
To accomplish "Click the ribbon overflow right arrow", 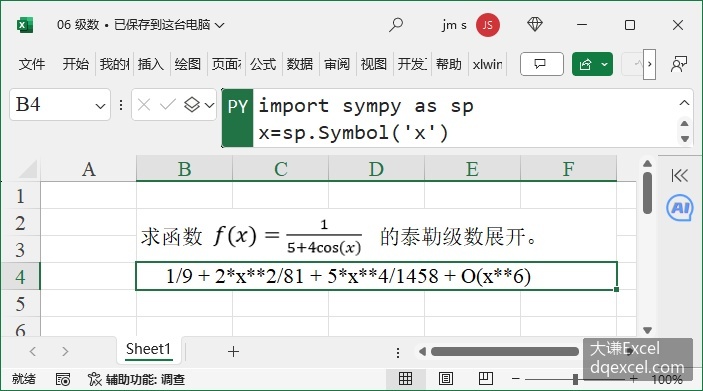I will click(650, 65).
